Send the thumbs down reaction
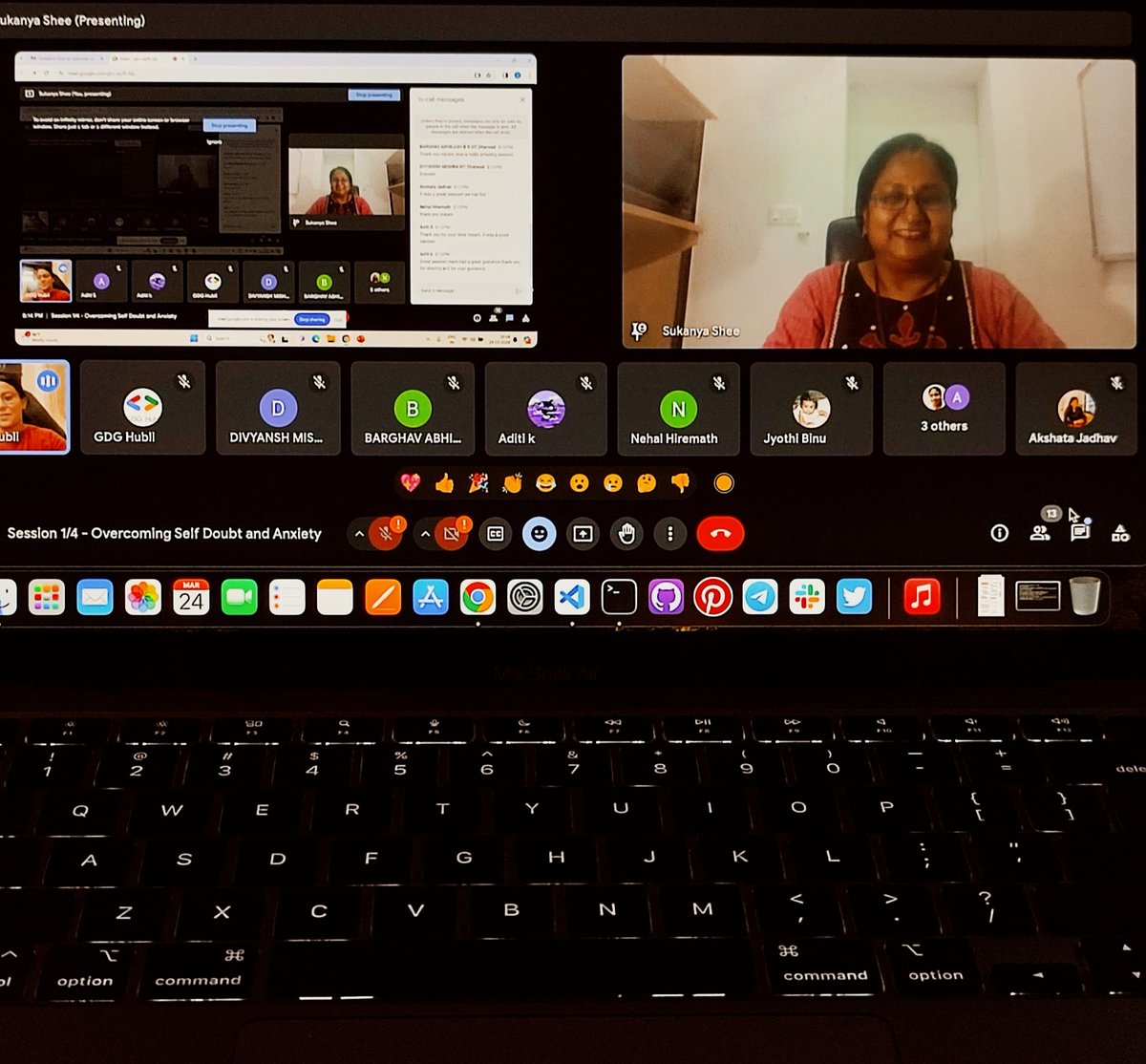Image resolution: width=1146 pixels, height=1064 pixels. coord(680,483)
